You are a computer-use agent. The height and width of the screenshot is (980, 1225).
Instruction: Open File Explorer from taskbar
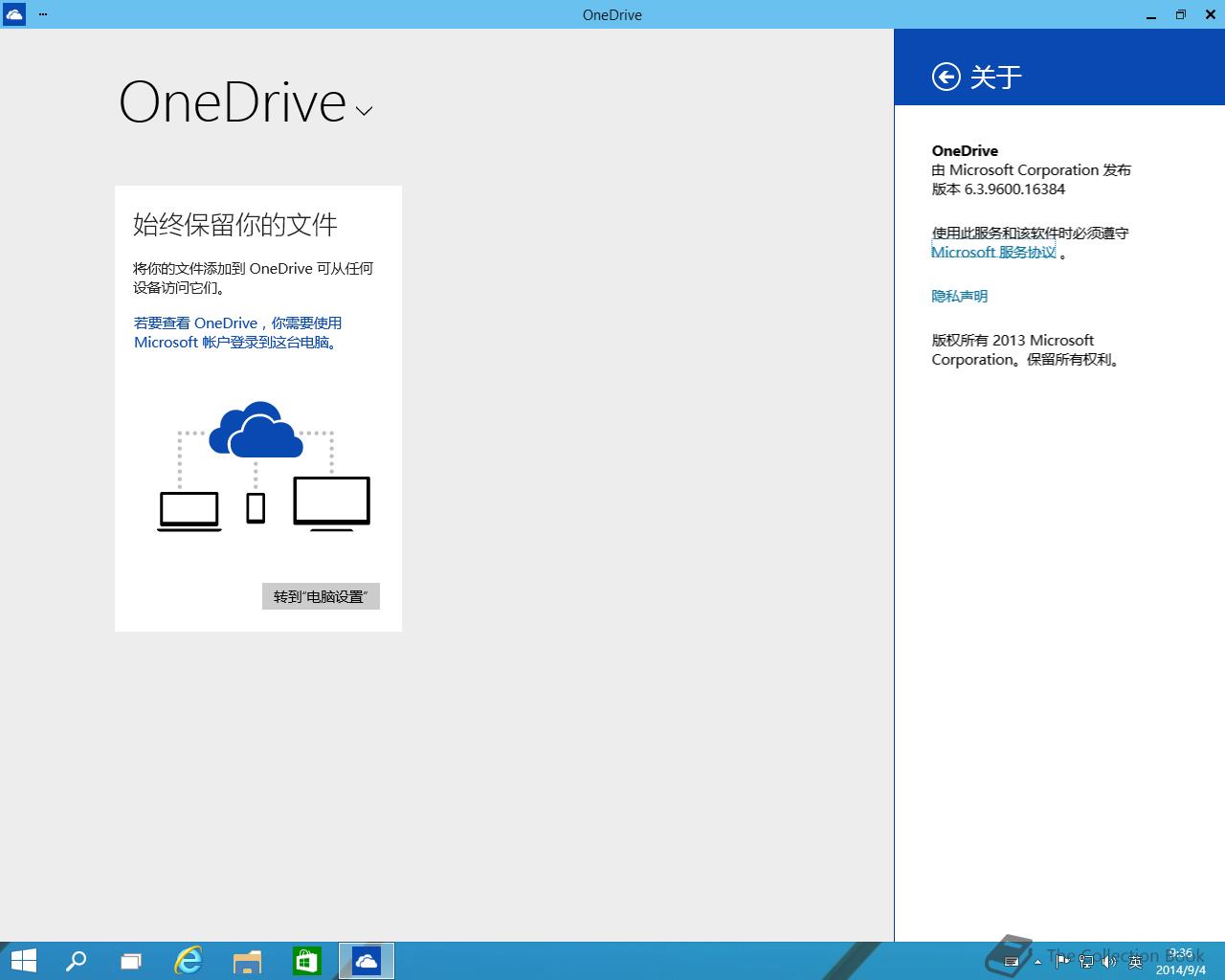(247, 961)
